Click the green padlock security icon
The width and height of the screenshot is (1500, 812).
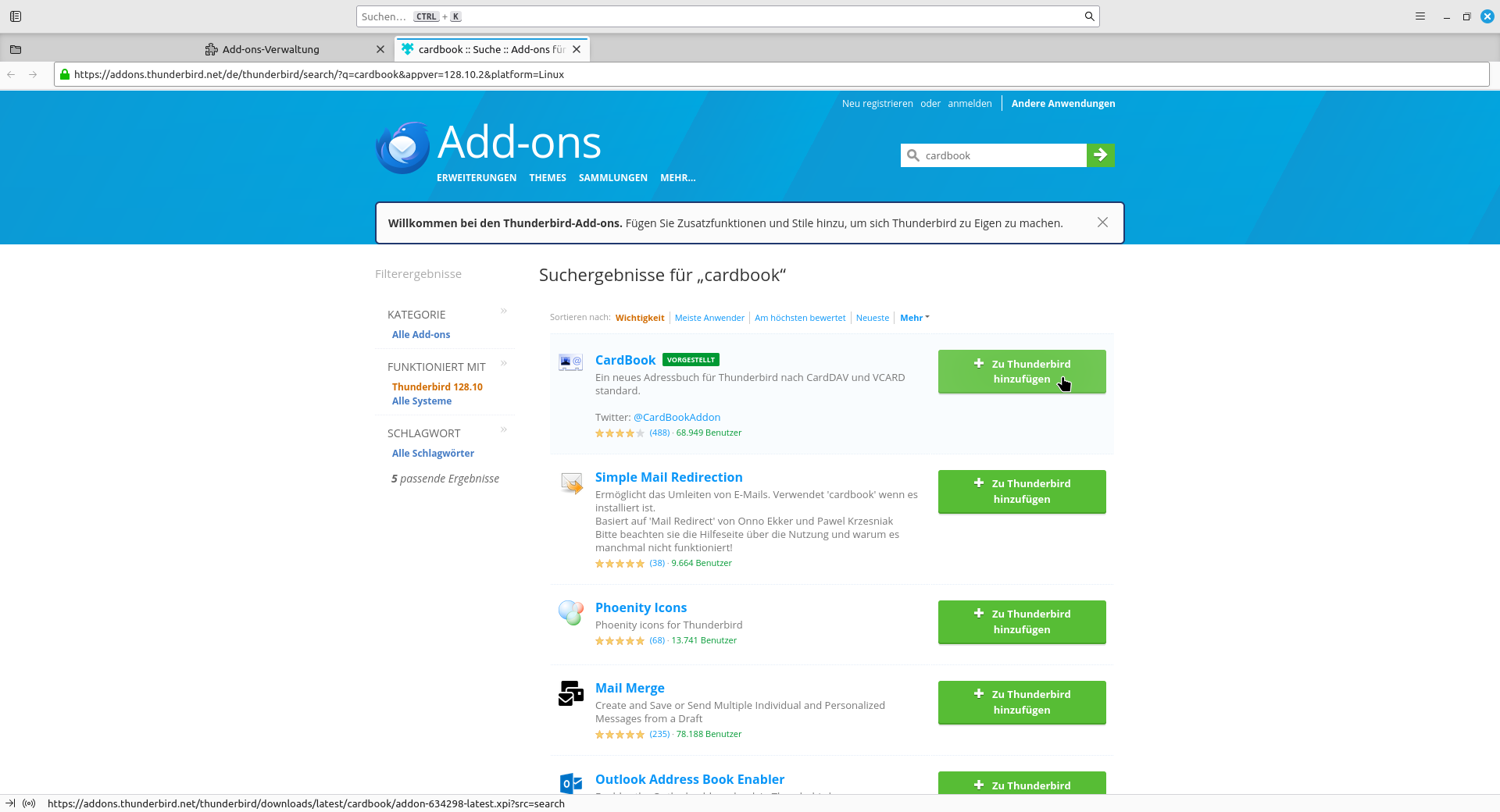point(65,74)
